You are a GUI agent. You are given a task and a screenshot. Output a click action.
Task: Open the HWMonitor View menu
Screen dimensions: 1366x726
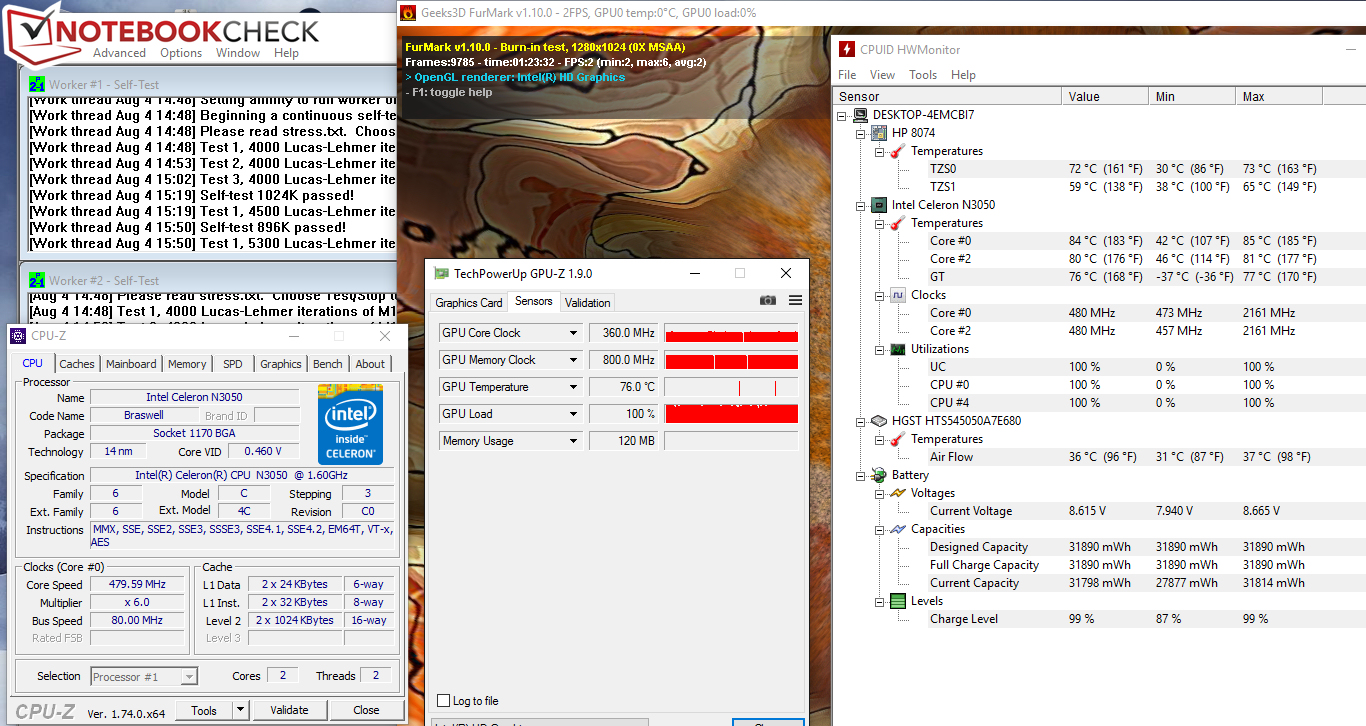[882, 75]
